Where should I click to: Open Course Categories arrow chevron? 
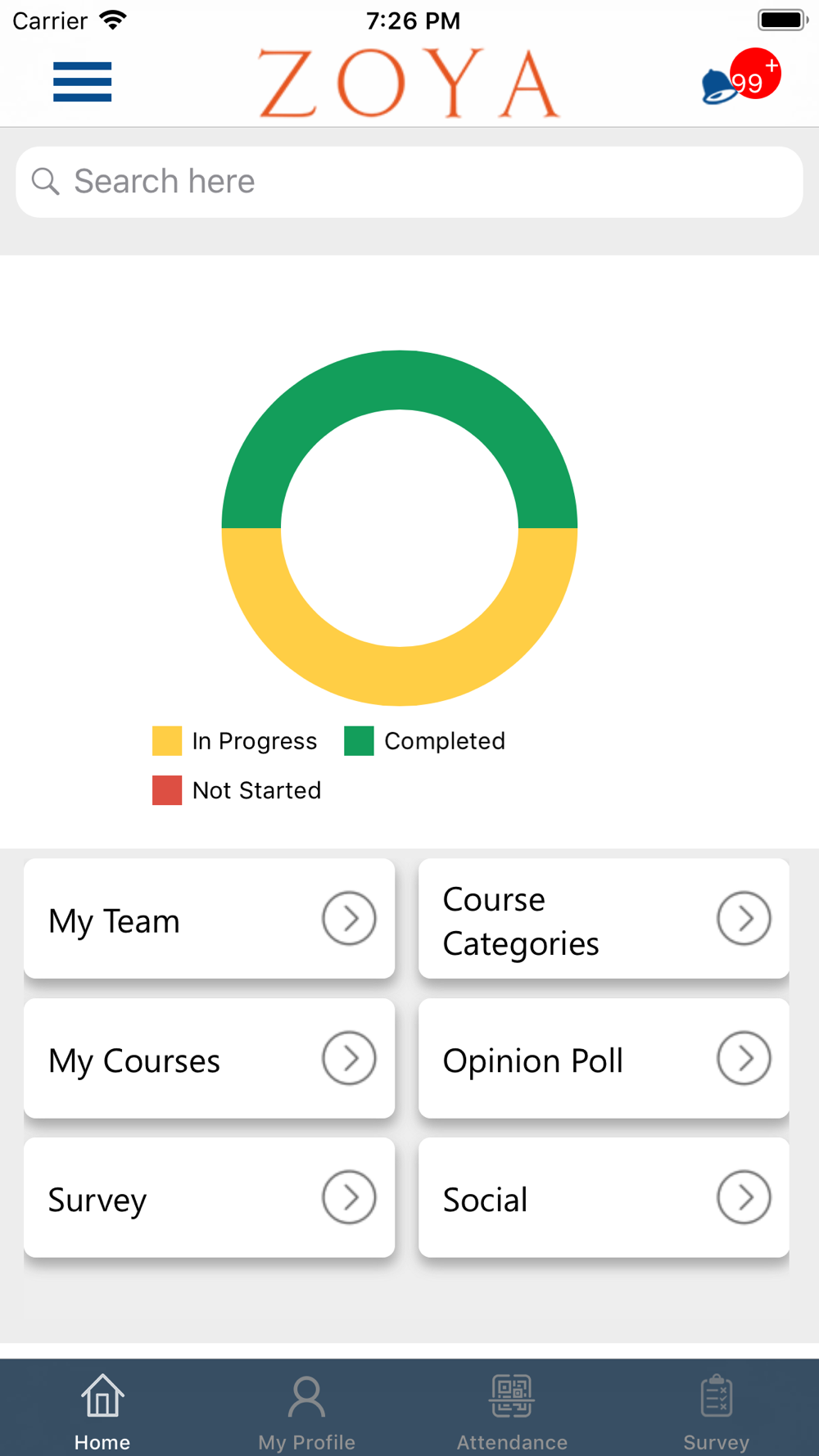744,919
